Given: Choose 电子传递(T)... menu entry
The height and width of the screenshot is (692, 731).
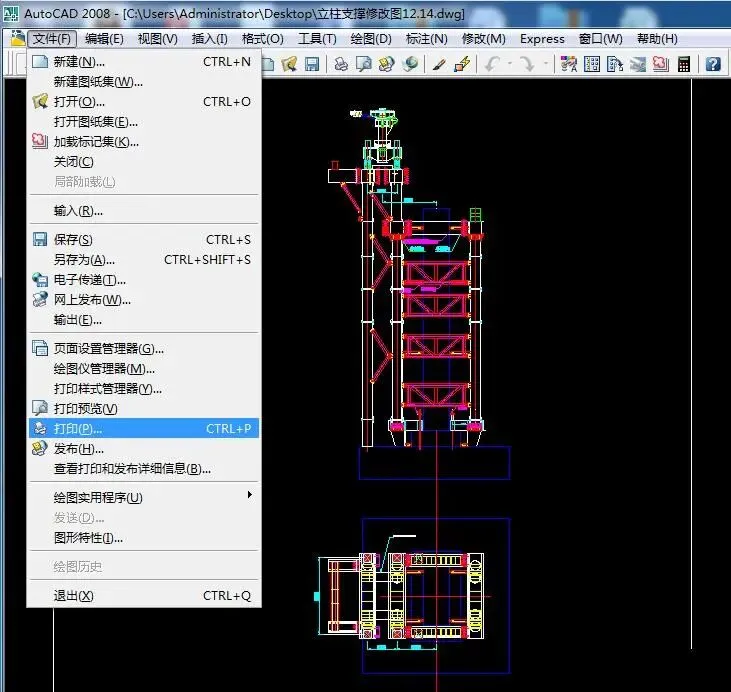Looking at the screenshot, I should click(144, 280).
